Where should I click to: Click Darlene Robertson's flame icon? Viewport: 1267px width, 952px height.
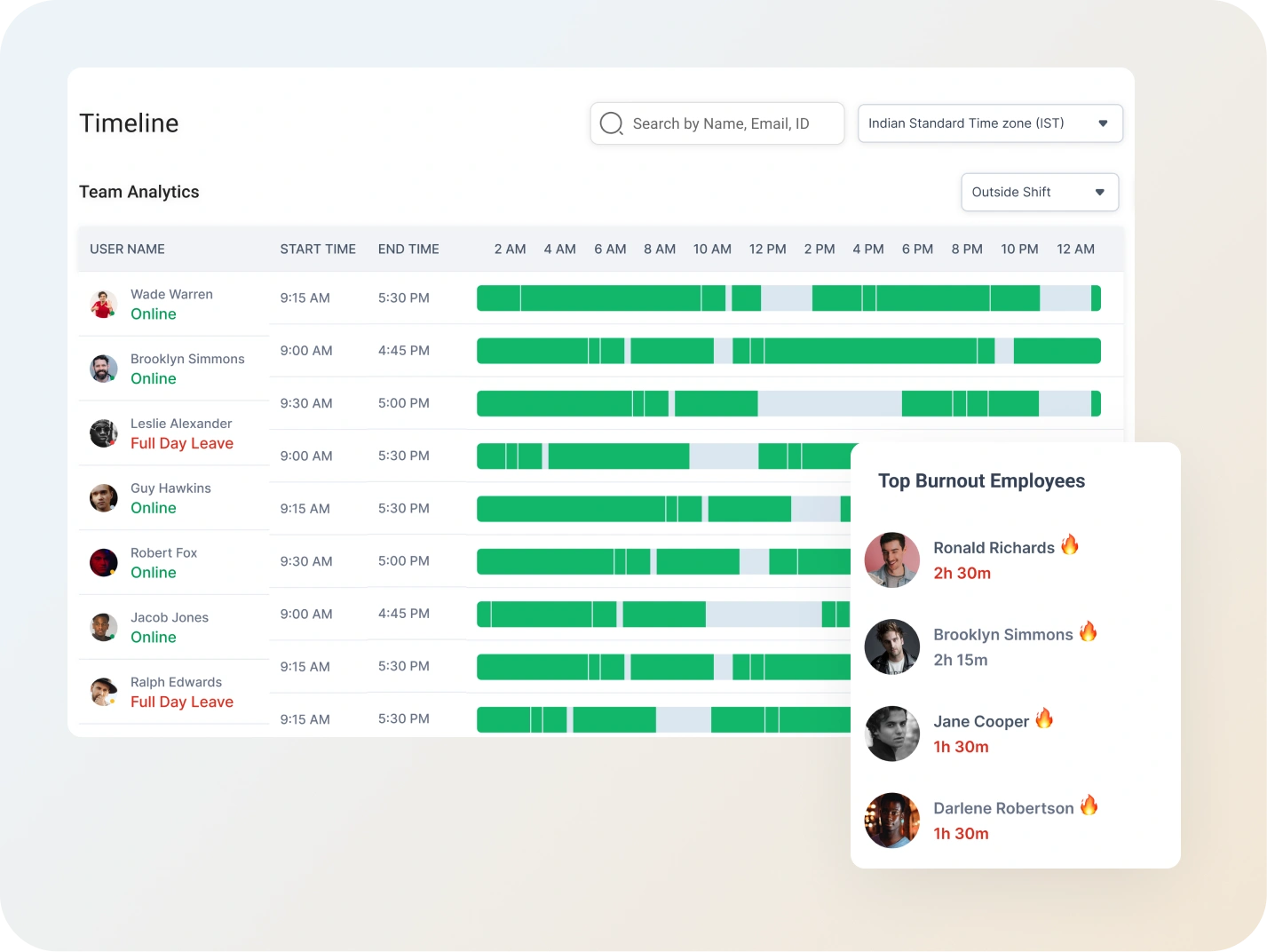click(1089, 805)
